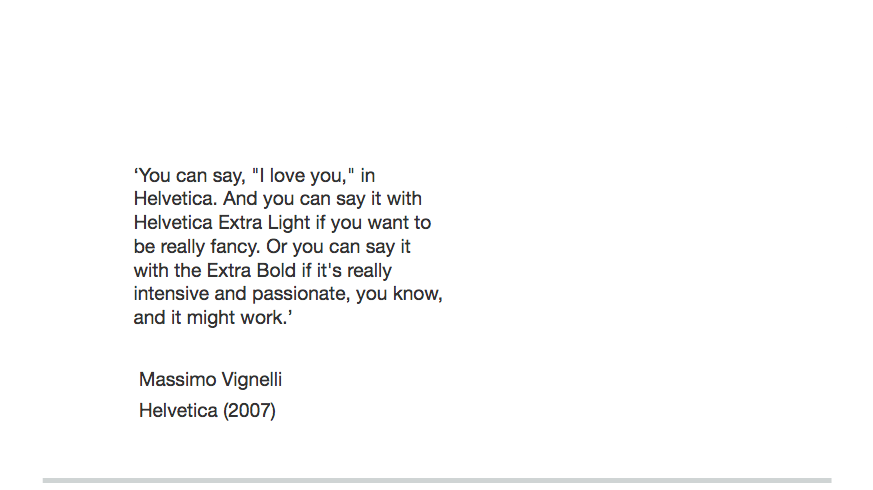Viewport: 873px width, 490px height.
Task: Click "Helvetica." starting the second quote line
Action: tap(169, 199)
